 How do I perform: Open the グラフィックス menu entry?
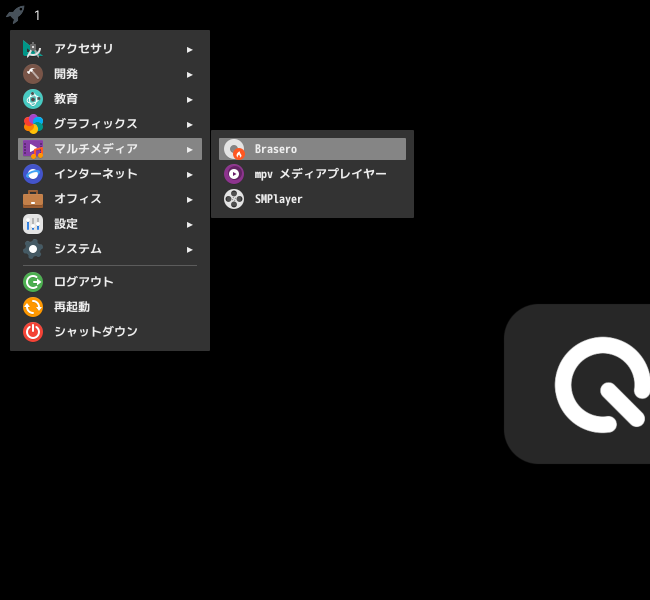(x=110, y=124)
